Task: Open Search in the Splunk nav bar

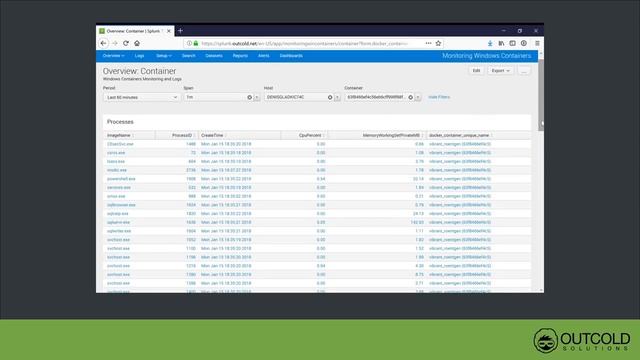Action: point(189,56)
